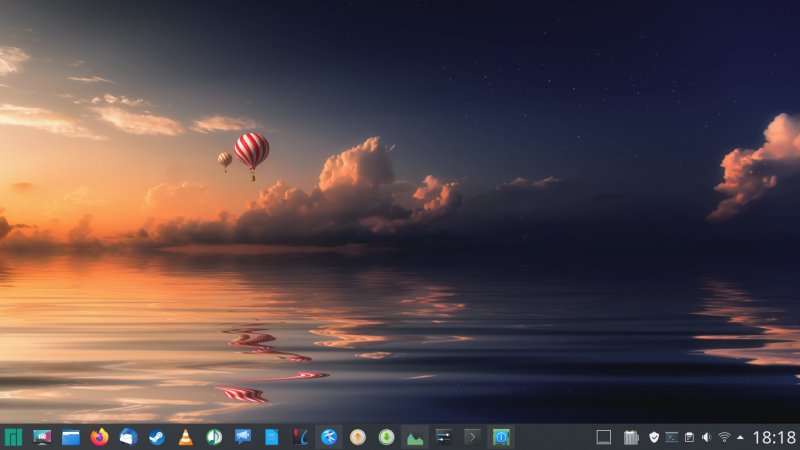Open the settings sliders icon in taskbar
Image resolution: width=800 pixels, height=450 pixels.
point(444,437)
